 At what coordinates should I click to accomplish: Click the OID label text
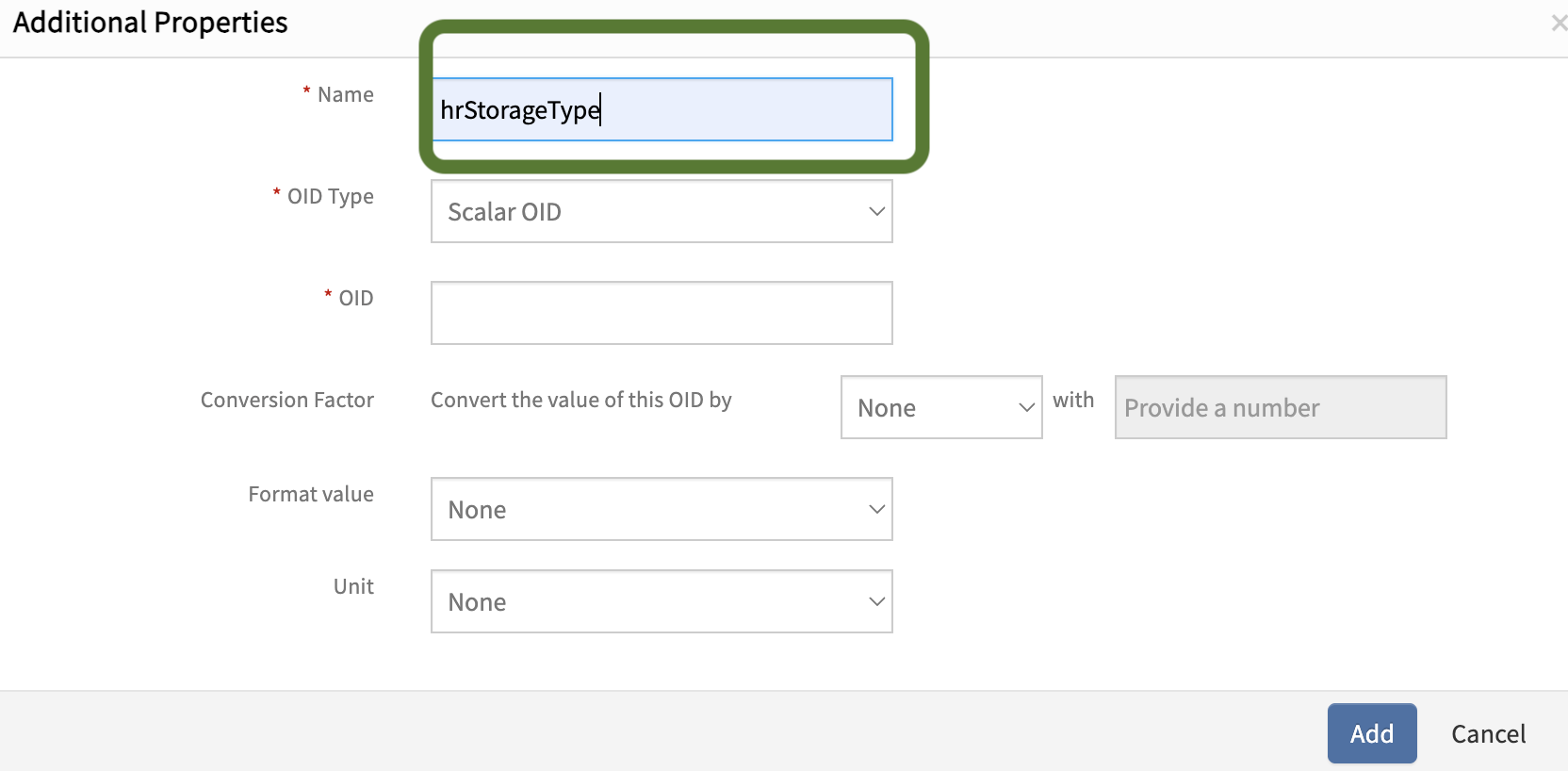click(355, 298)
